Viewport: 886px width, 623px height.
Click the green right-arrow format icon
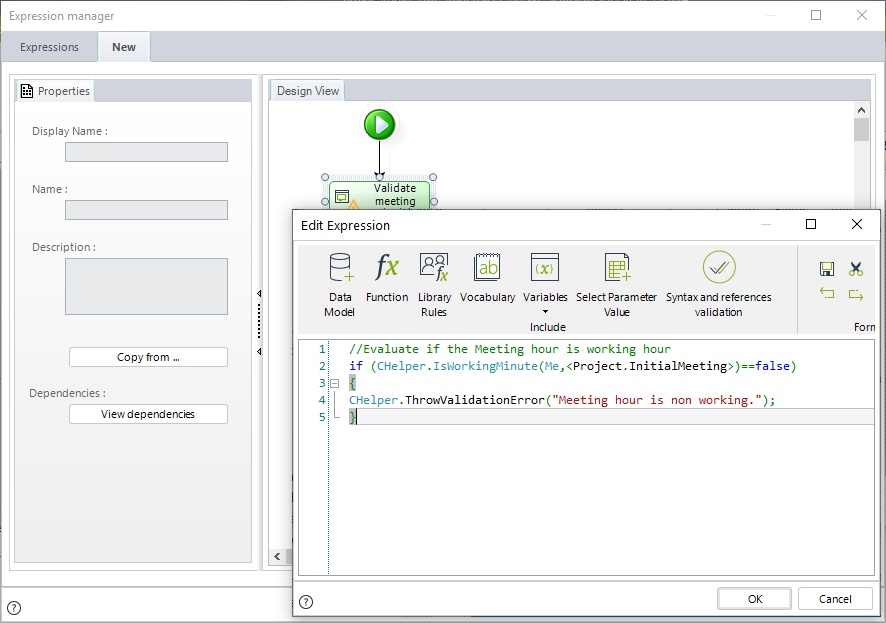(855, 294)
